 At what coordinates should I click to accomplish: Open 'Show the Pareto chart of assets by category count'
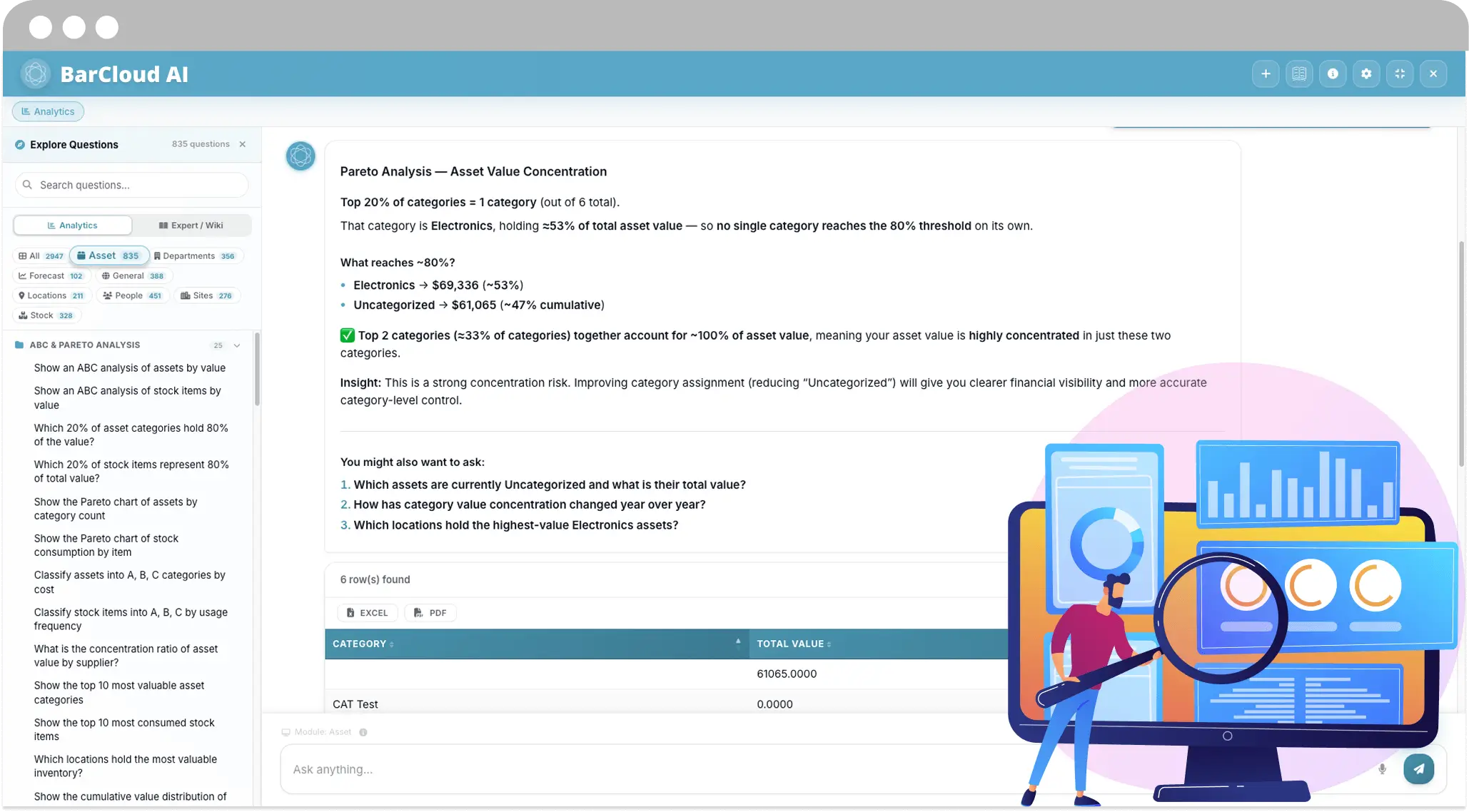[116, 509]
